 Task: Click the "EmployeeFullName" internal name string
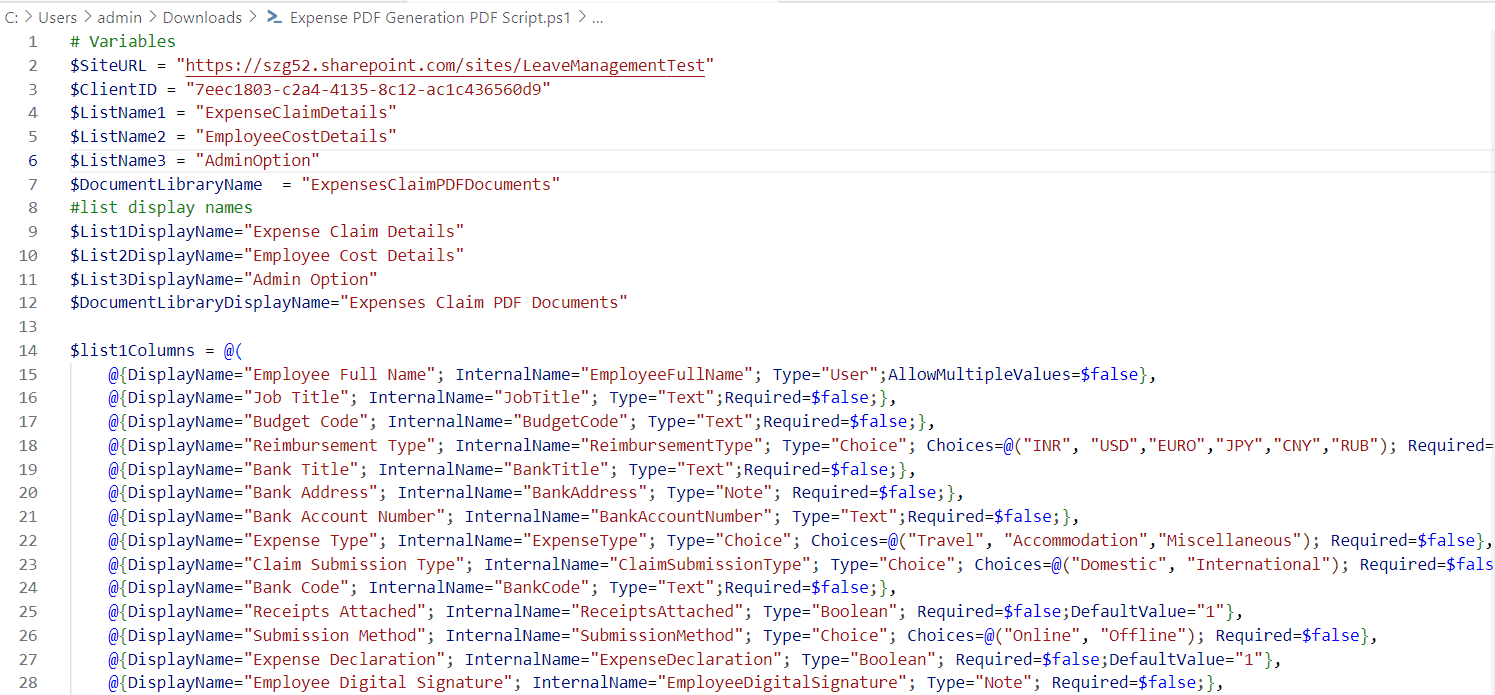(x=667, y=374)
